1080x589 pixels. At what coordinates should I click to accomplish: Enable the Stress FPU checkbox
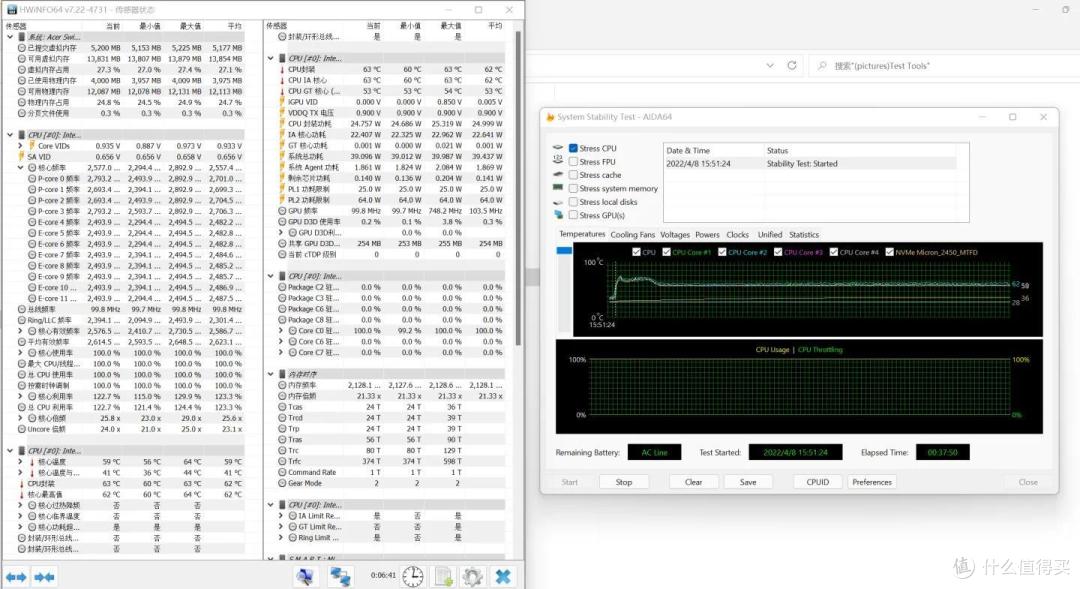click(573, 162)
